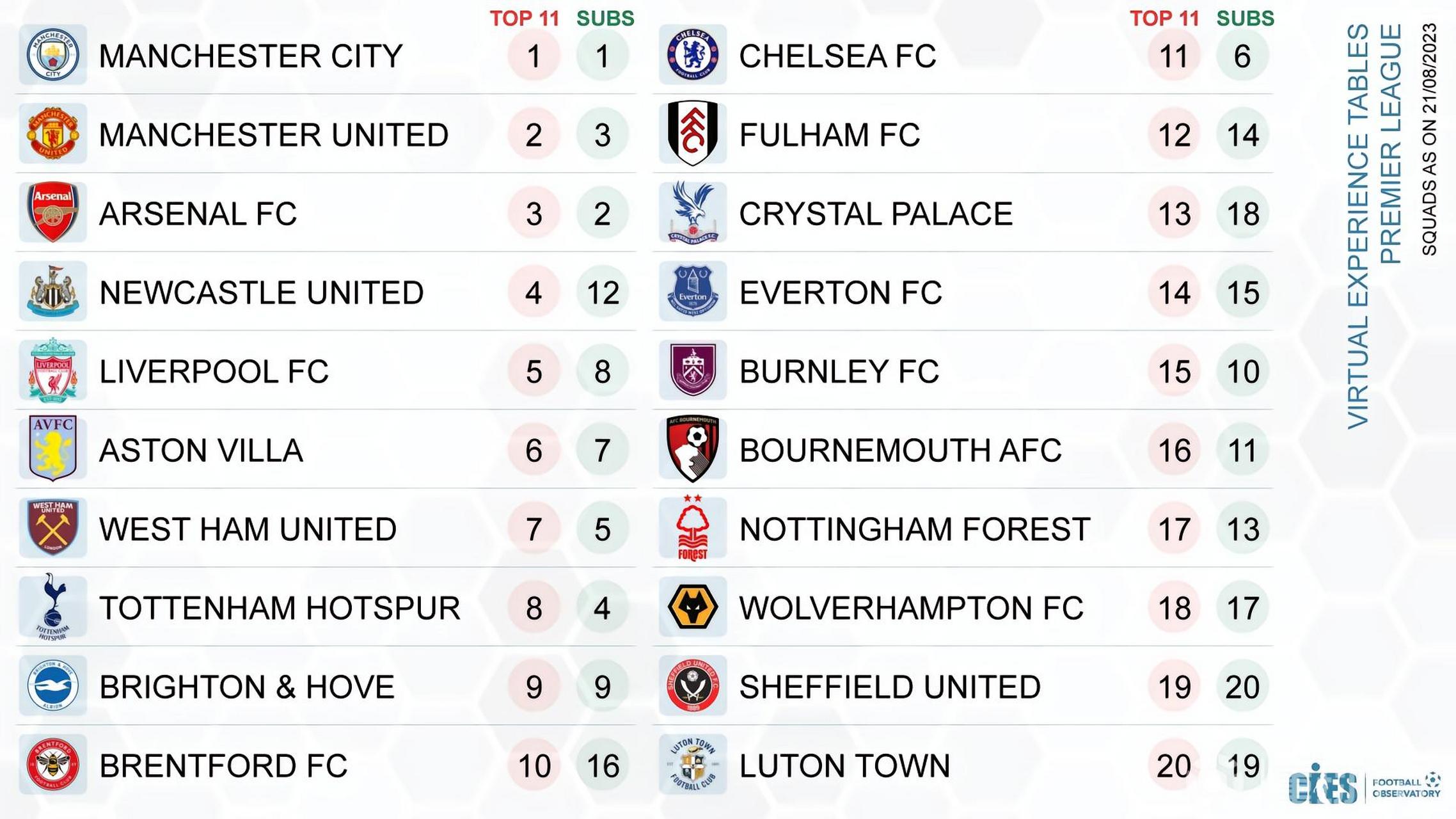Click the Luton Town crest

click(x=693, y=765)
